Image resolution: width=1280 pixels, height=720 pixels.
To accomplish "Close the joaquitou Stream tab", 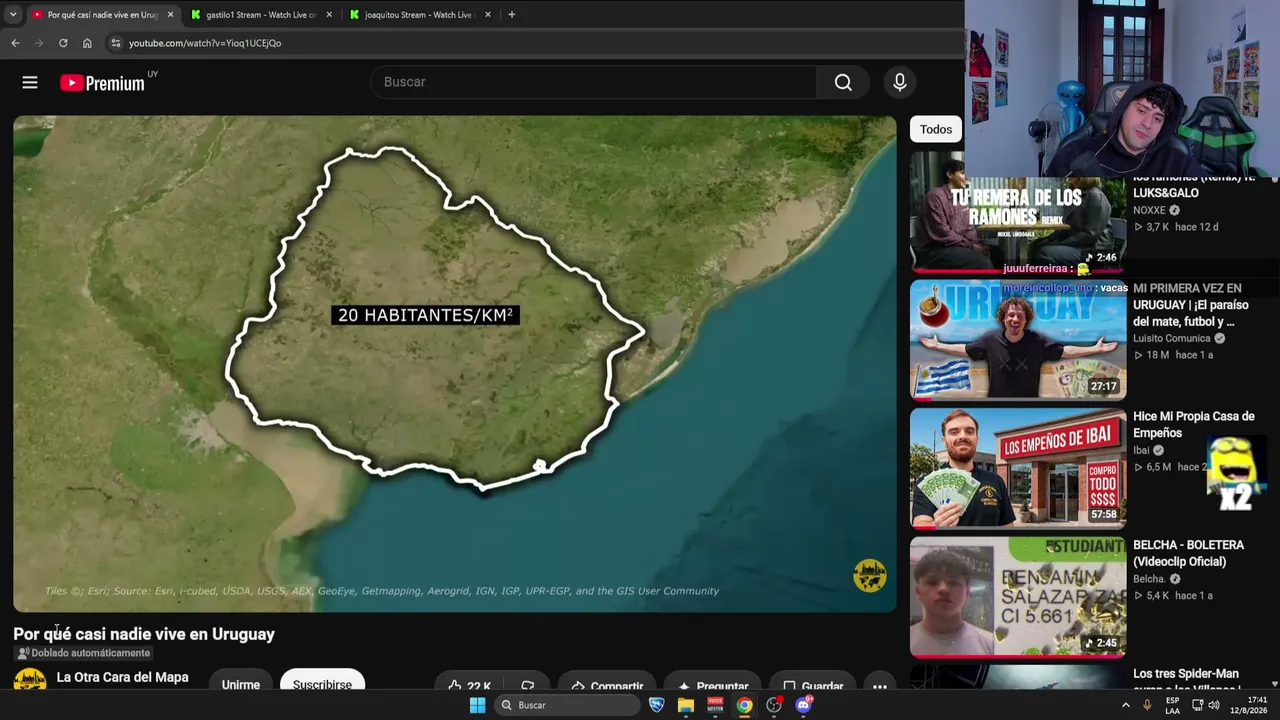I will click(x=488, y=15).
